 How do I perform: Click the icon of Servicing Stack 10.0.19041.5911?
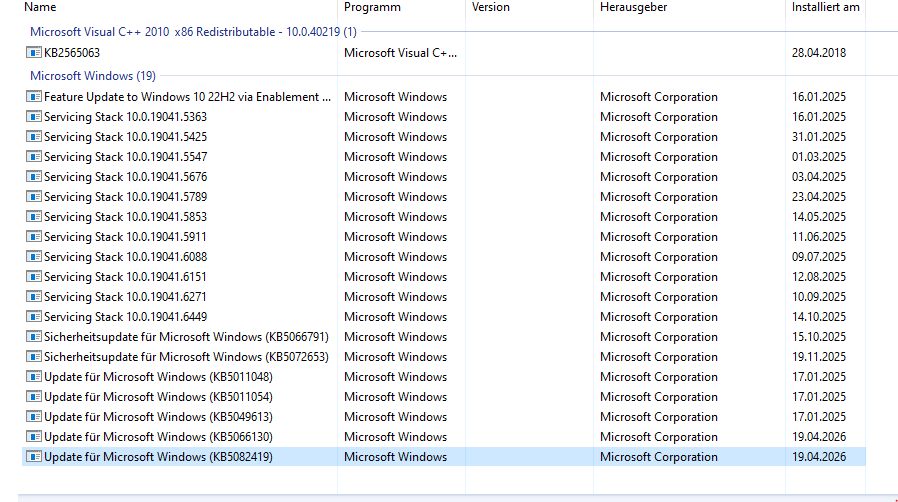click(x=34, y=237)
